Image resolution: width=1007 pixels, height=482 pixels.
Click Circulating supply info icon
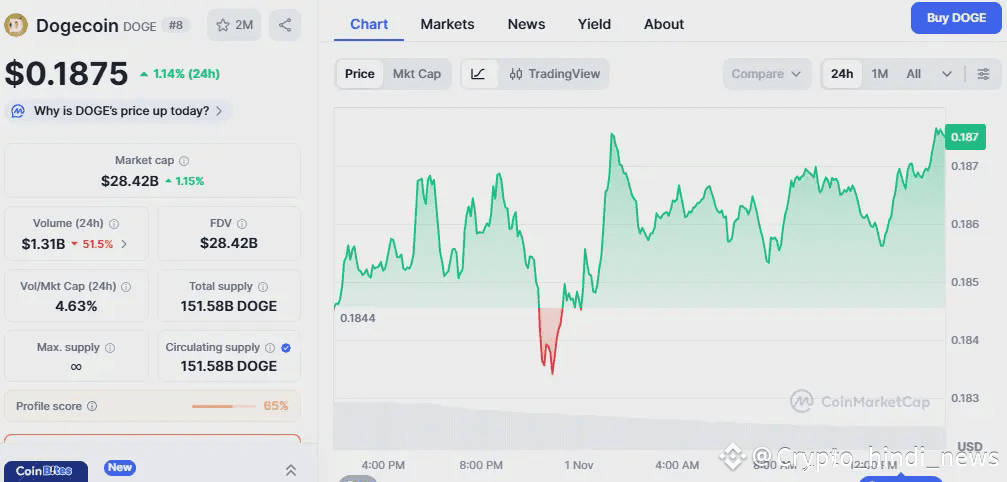[x=270, y=348]
